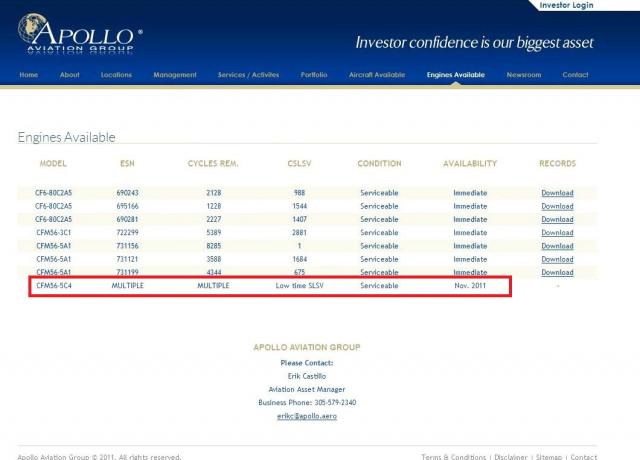Click CSLSV value 2881
Viewport: 640px width, 460px height.
coord(299,232)
